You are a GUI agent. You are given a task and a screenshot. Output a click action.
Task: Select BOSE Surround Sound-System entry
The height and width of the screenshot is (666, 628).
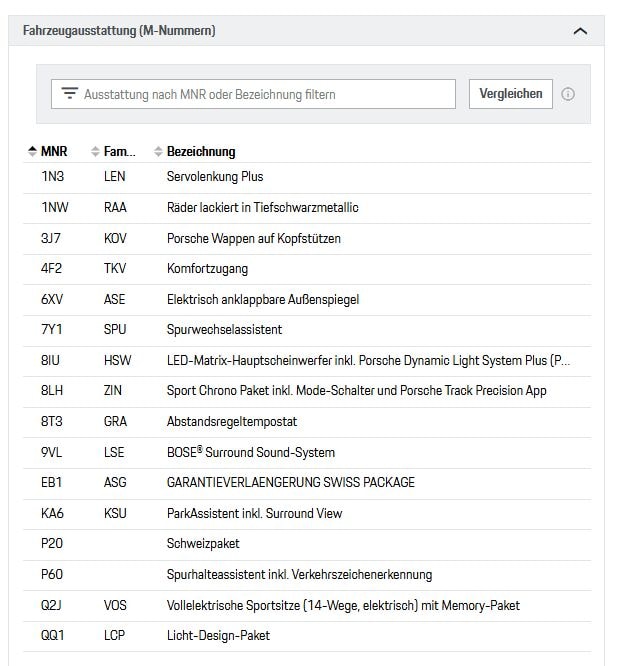(251, 452)
